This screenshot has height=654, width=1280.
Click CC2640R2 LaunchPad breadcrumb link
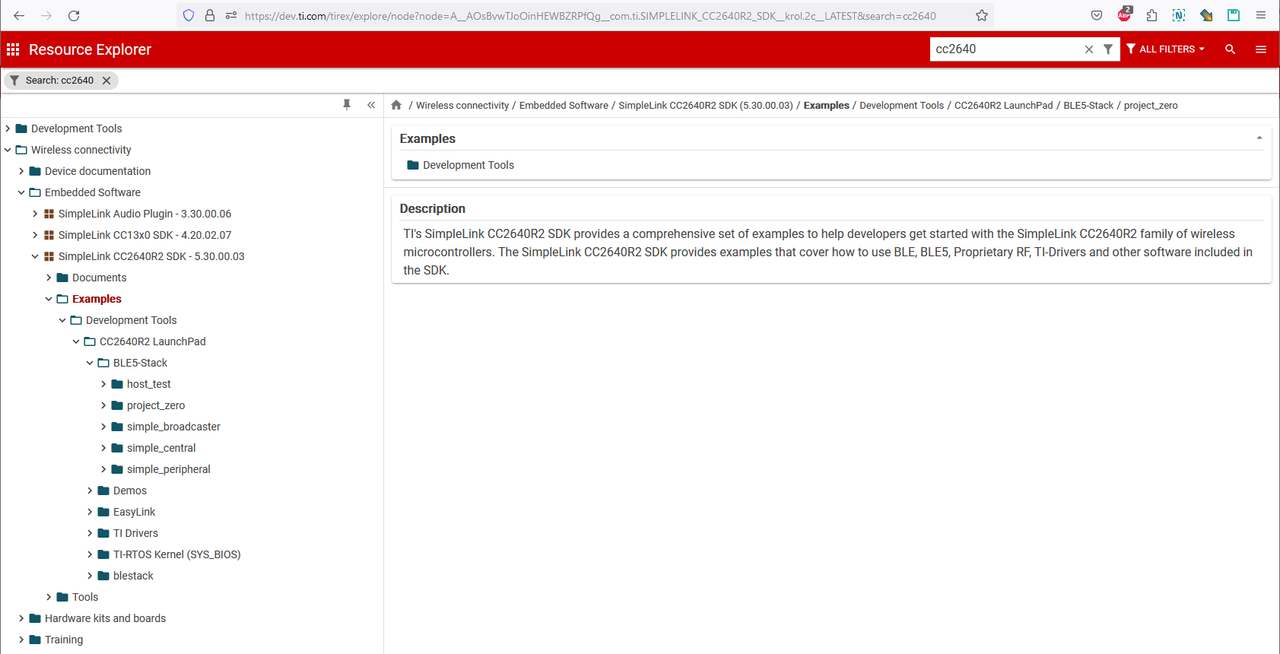click(1004, 105)
